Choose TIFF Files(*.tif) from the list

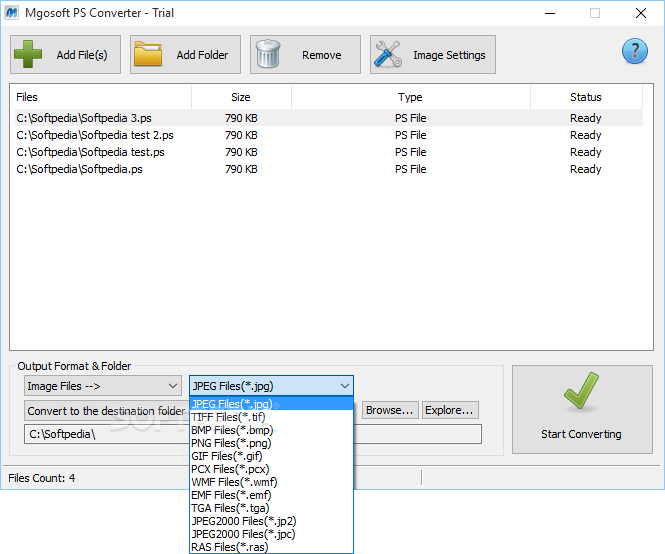click(271, 417)
